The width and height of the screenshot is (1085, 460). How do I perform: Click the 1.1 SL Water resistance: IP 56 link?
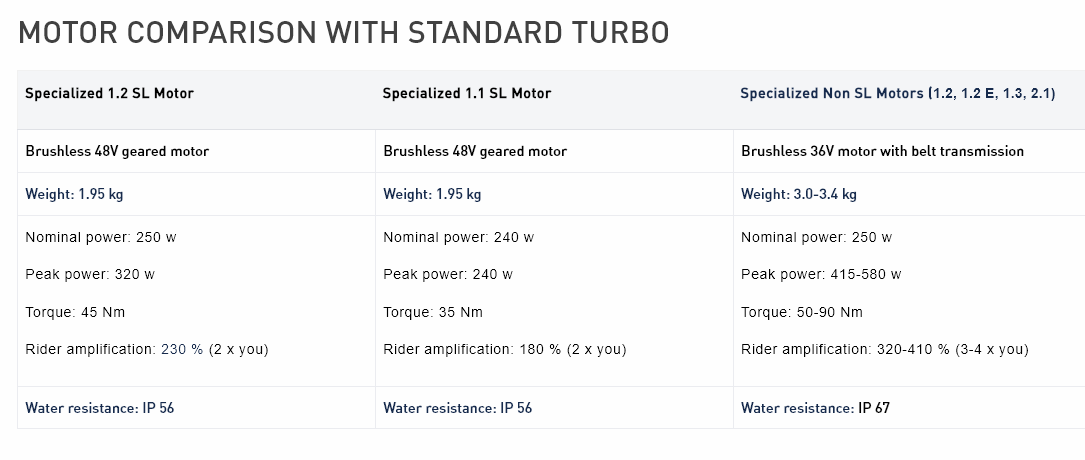[x=458, y=408]
